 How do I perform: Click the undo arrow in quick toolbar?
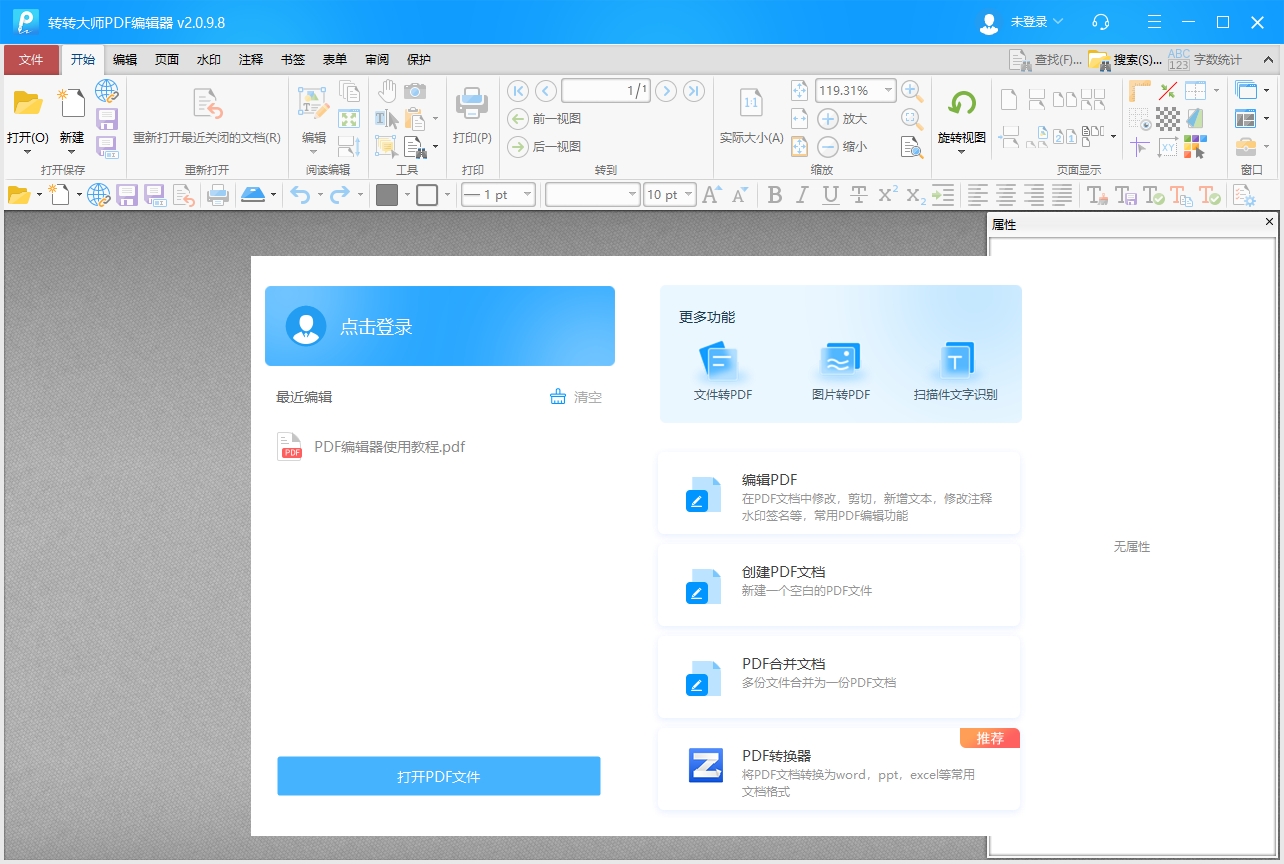pos(300,195)
